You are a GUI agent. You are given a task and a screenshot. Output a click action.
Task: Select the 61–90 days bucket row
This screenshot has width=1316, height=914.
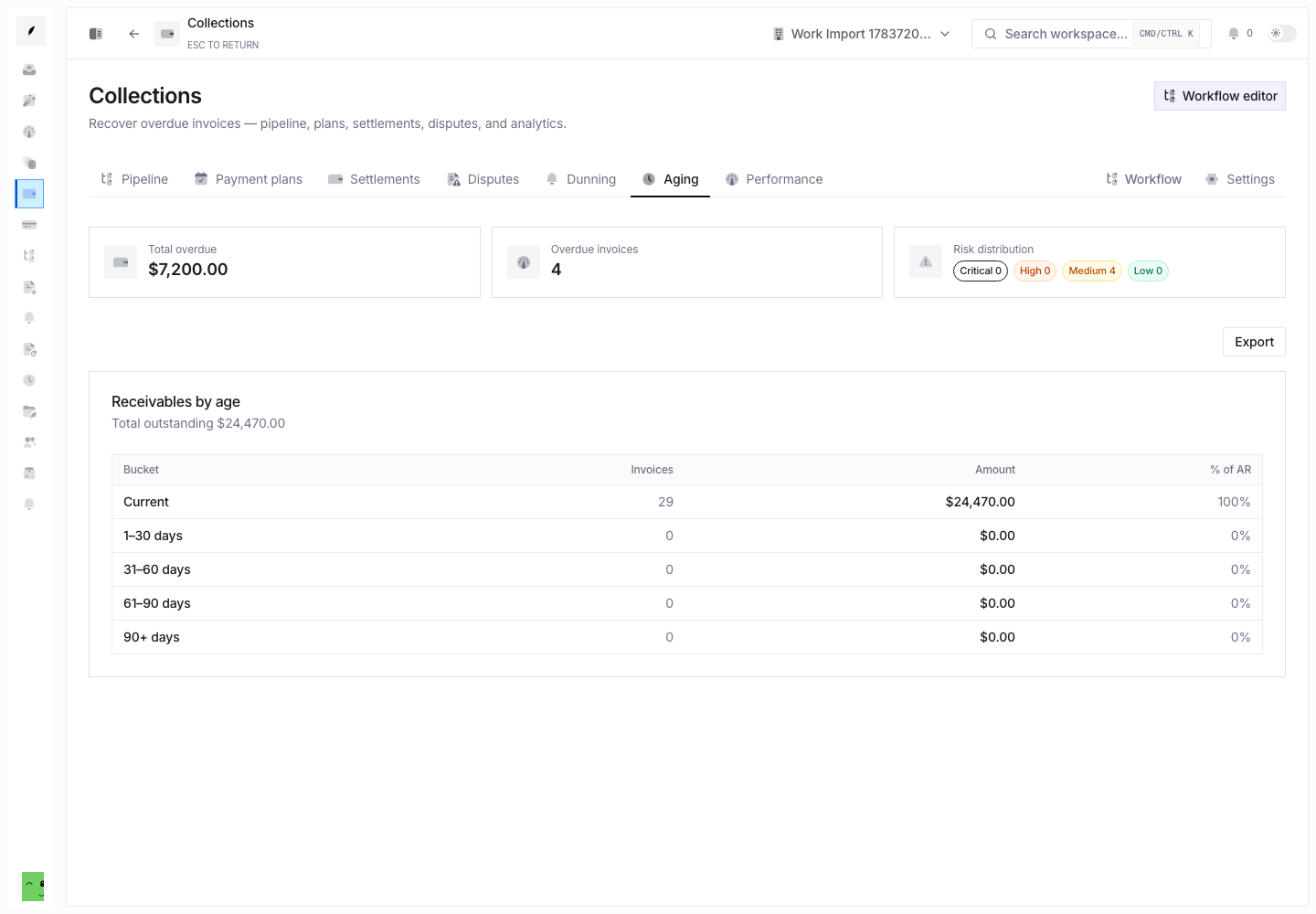pos(687,603)
